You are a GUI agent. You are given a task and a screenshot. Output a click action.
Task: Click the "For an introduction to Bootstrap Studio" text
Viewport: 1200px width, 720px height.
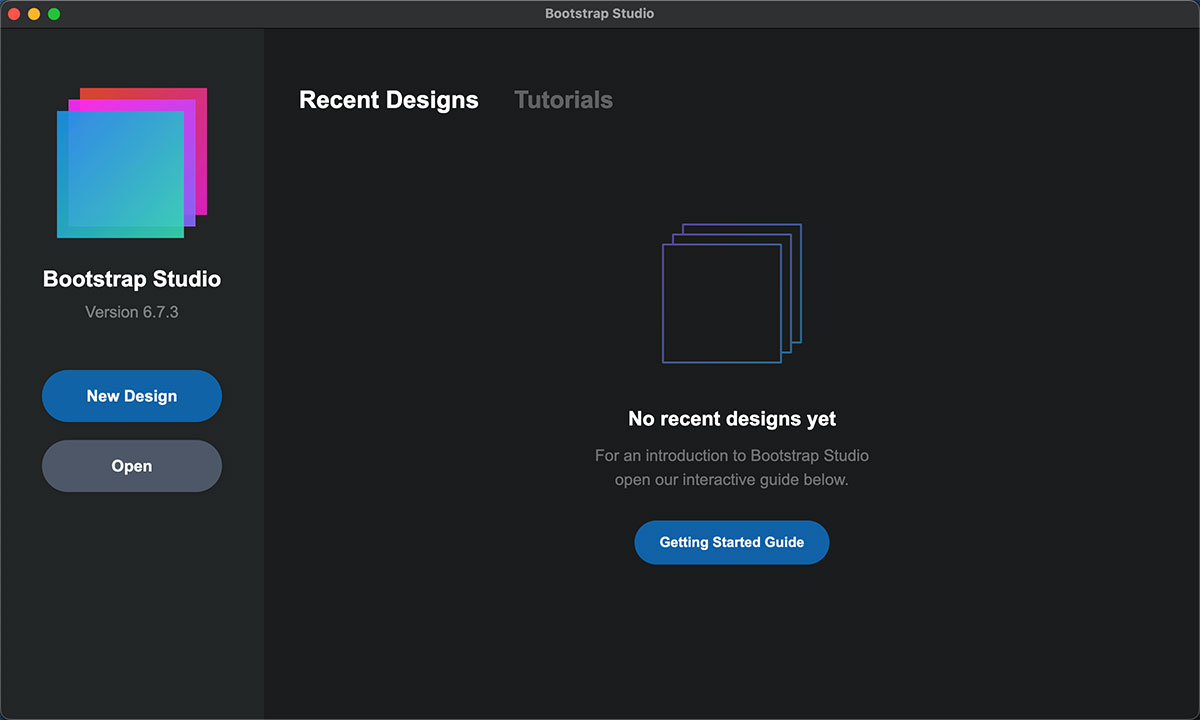click(x=731, y=455)
